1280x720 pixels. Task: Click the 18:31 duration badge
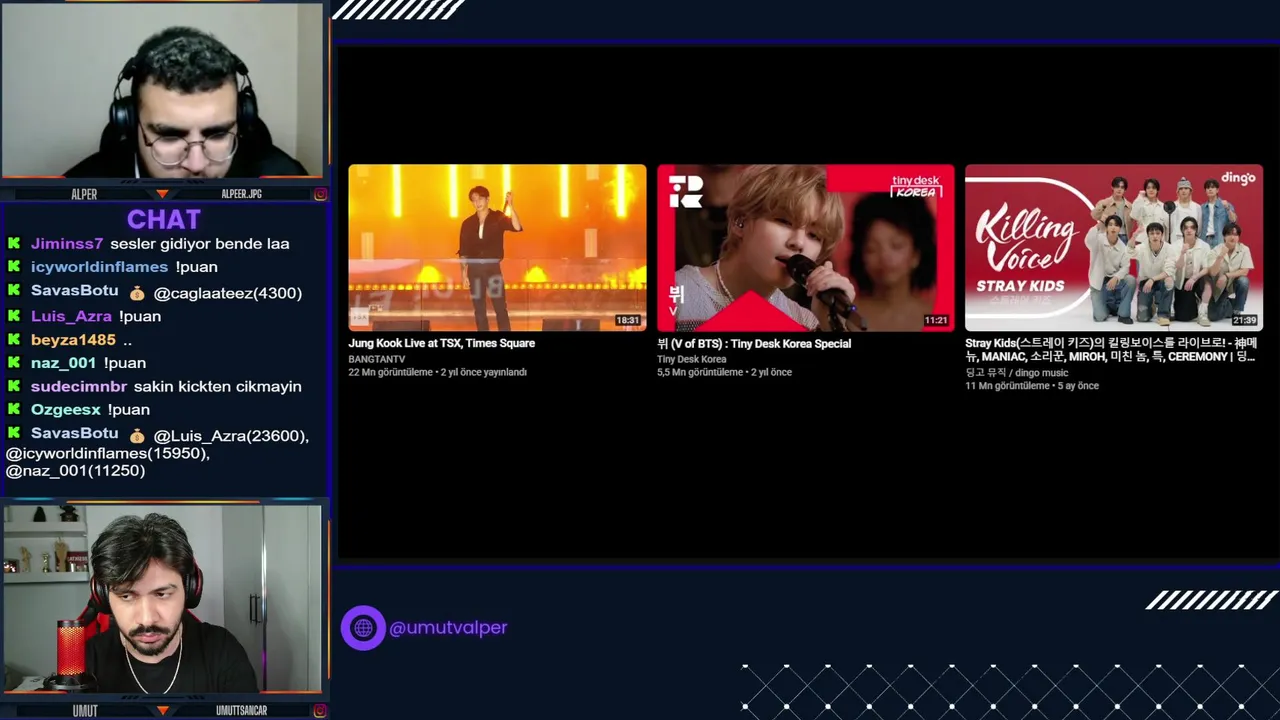(x=627, y=321)
